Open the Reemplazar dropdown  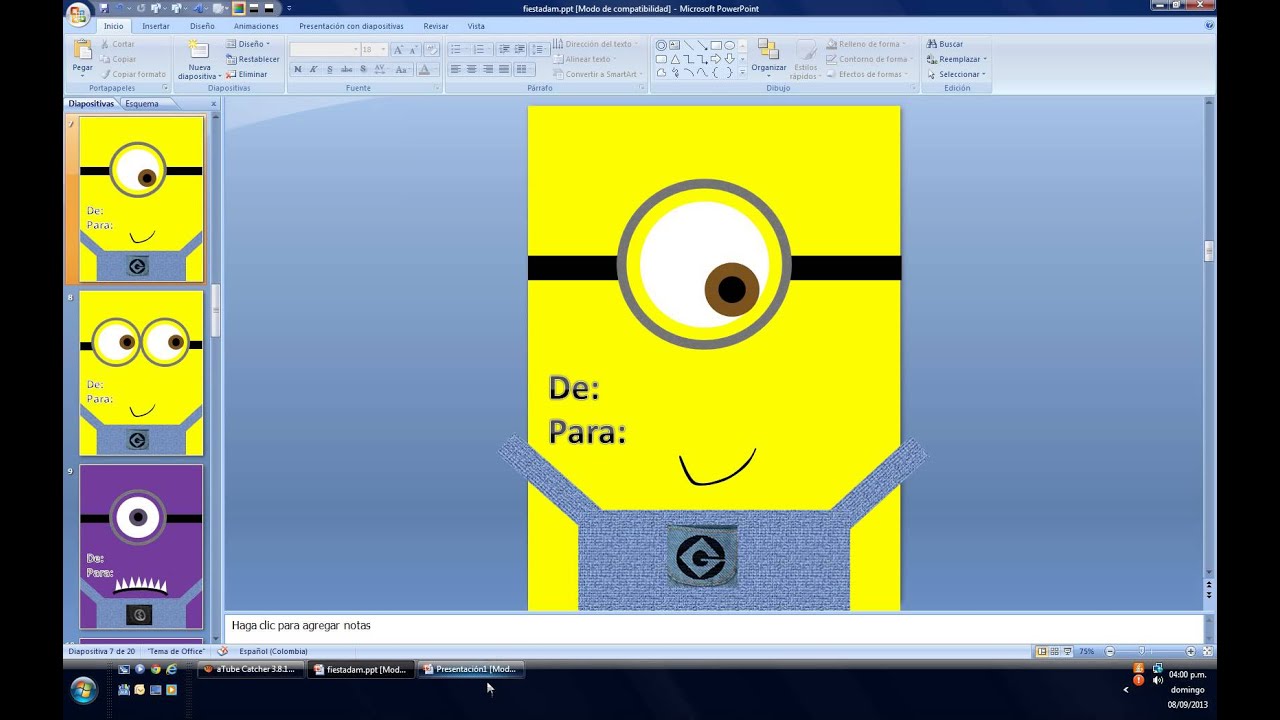click(958, 59)
